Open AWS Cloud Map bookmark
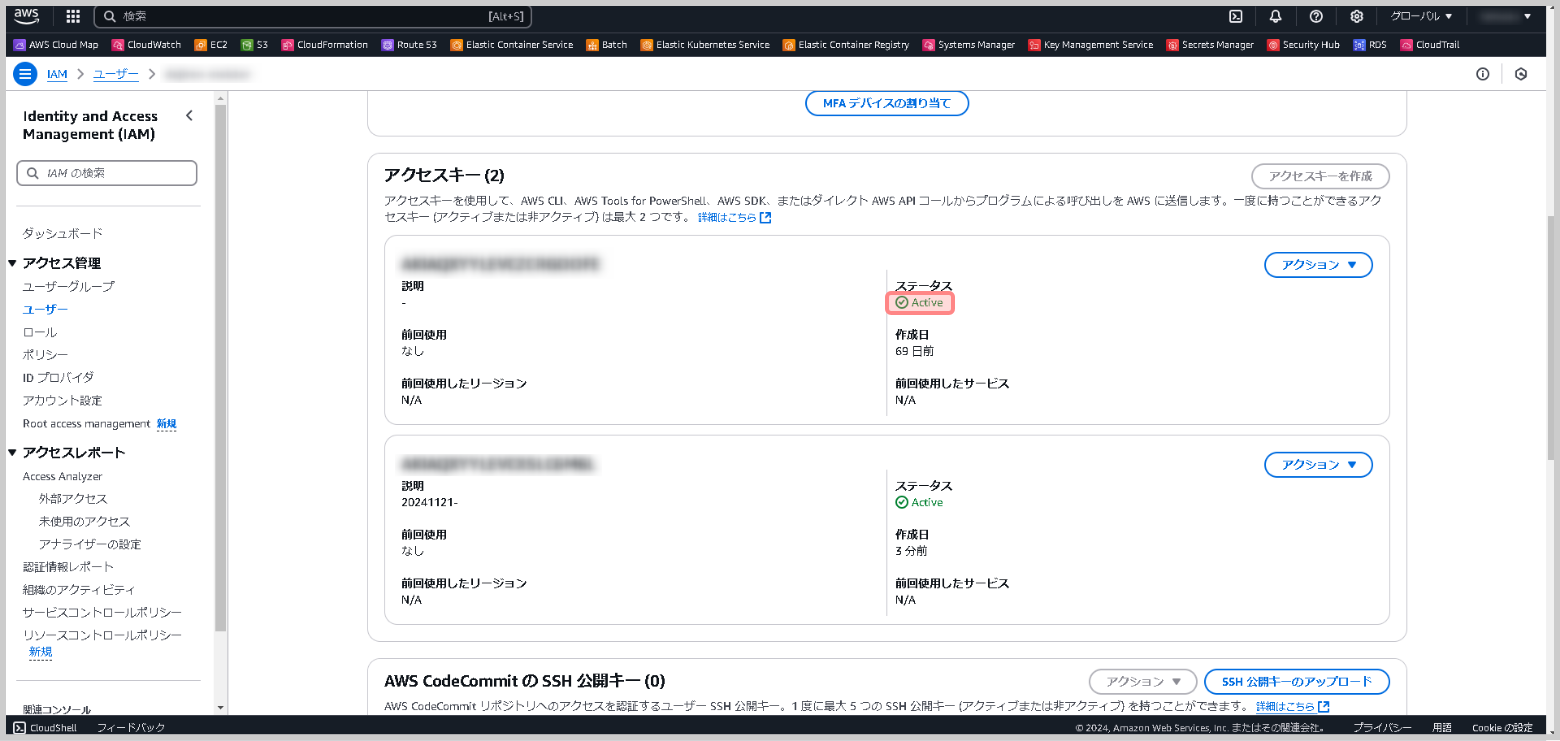Viewport: 1560px width, 741px height. pyautogui.click(x=56, y=45)
